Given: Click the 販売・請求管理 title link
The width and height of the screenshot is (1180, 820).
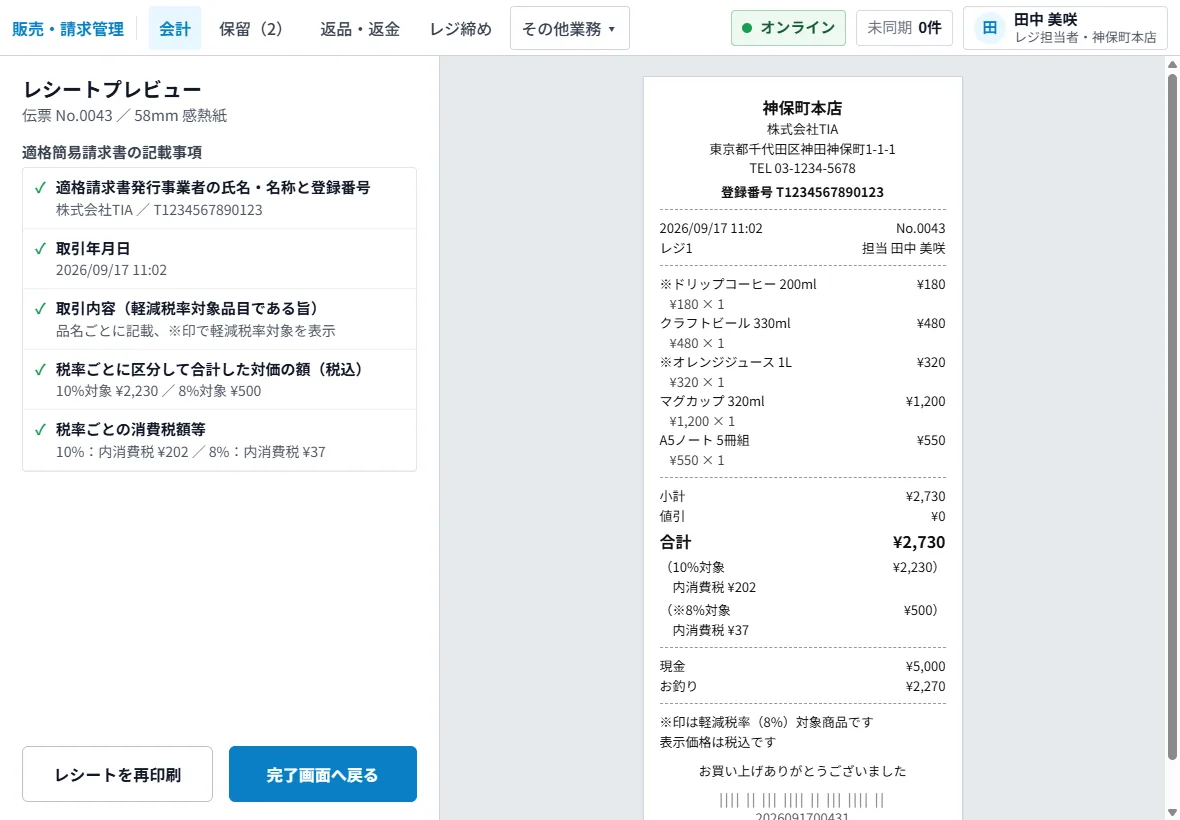Looking at the screenshot, I should 68,29.
